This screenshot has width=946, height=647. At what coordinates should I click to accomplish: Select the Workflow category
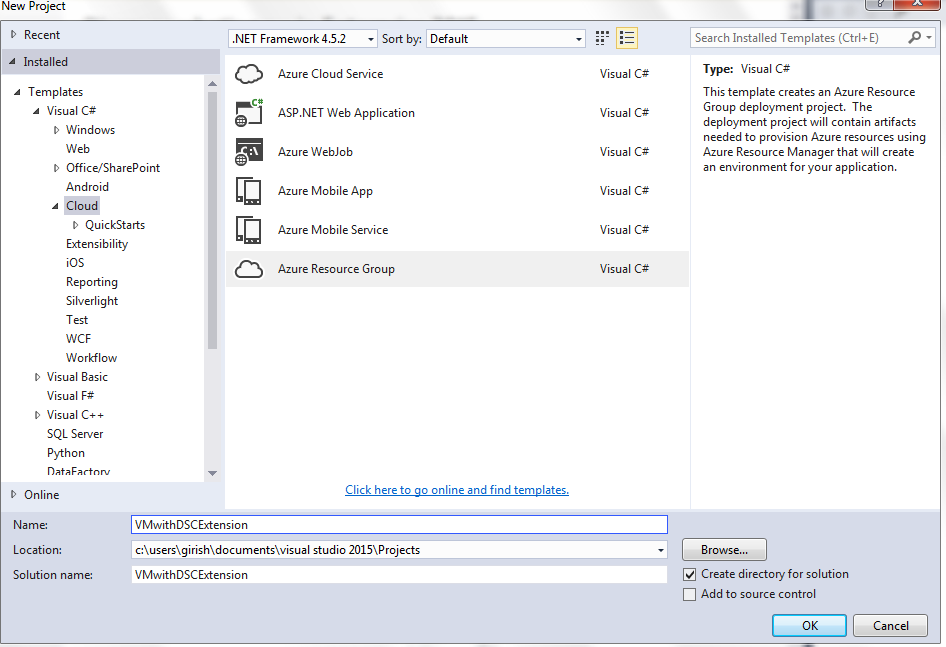point(91,358)
